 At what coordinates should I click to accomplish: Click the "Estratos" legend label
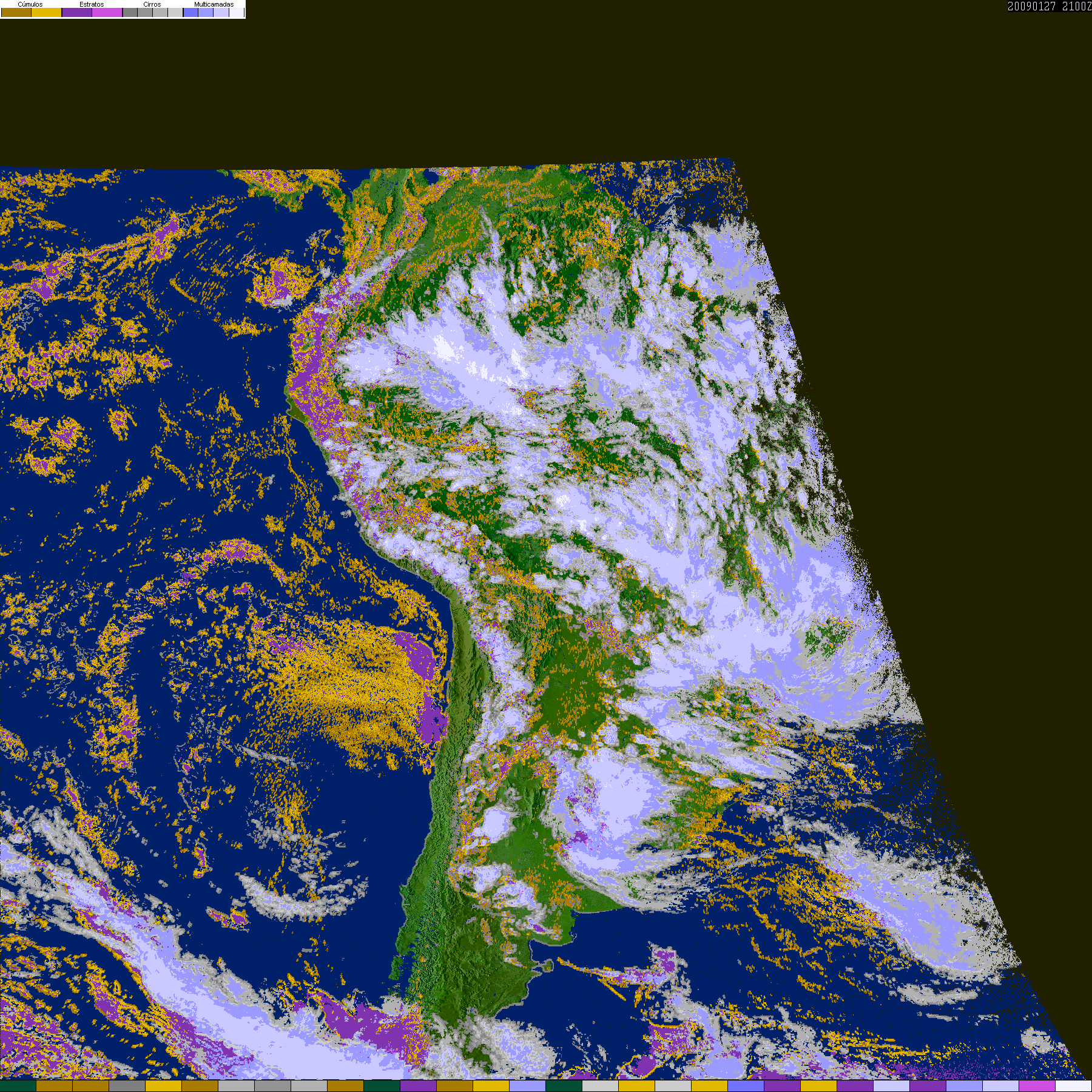tap(92, 4)
